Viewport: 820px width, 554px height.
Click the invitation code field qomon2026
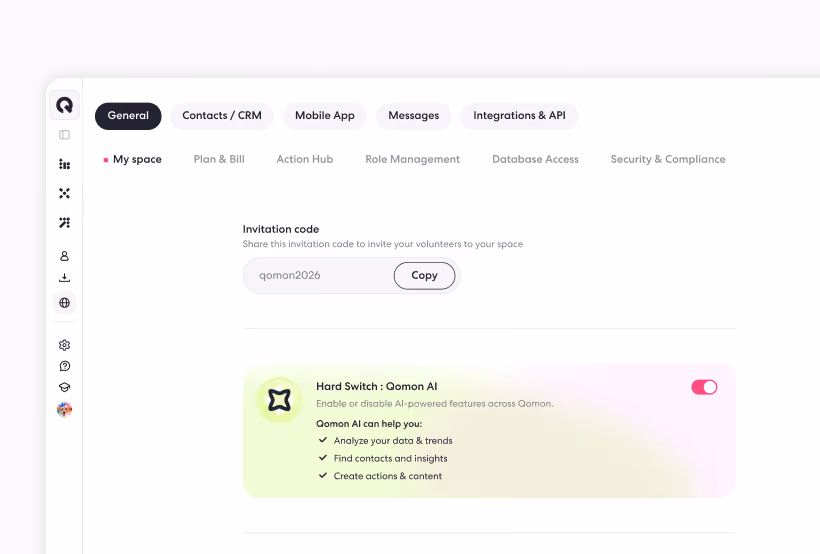click(x=318, y=276)
